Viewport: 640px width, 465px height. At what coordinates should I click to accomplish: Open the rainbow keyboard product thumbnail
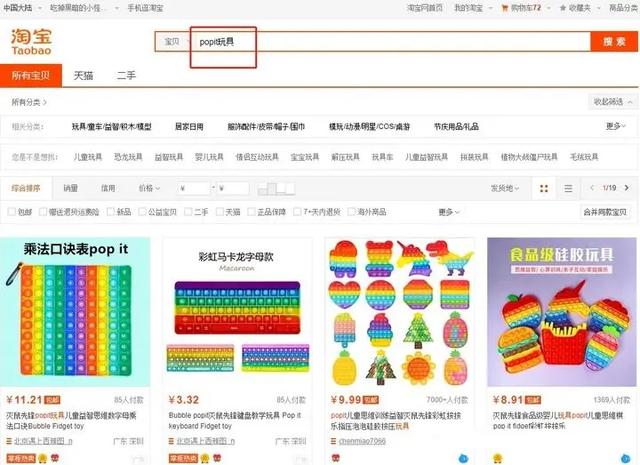pos(238,312)
